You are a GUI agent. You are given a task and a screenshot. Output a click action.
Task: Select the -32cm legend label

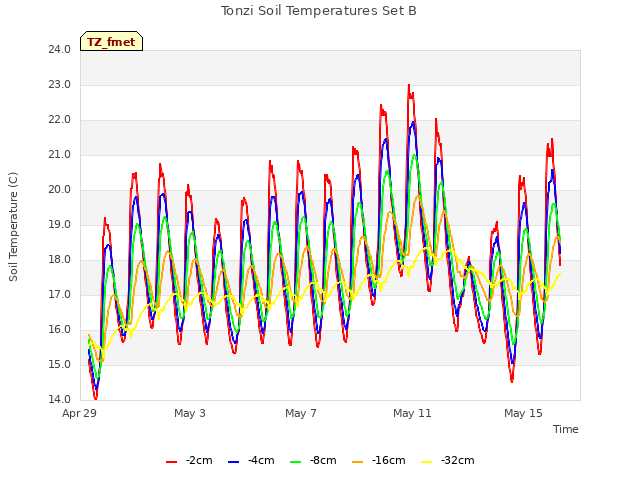pos(458,460)
